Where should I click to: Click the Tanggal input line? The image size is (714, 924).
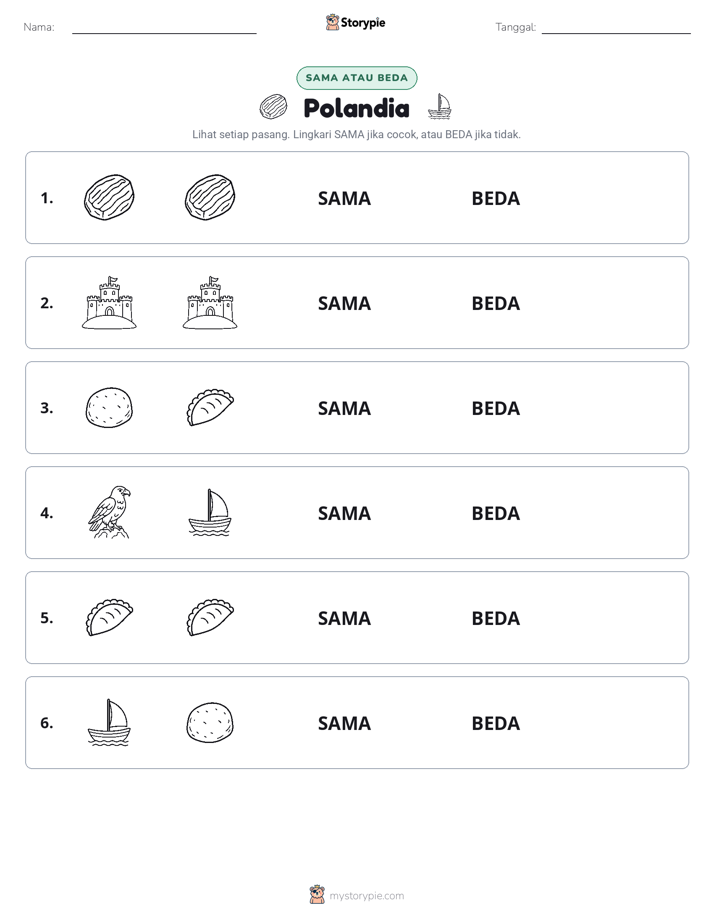616,28
